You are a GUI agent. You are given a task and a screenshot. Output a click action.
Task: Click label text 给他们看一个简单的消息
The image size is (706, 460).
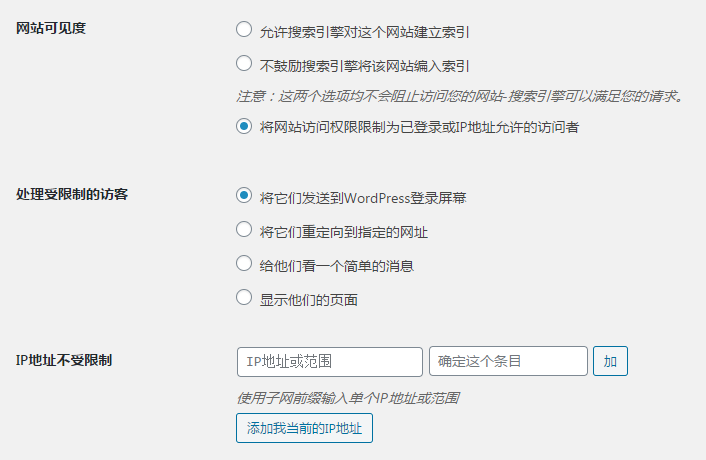pyautogui.click(x=337, y=265)
